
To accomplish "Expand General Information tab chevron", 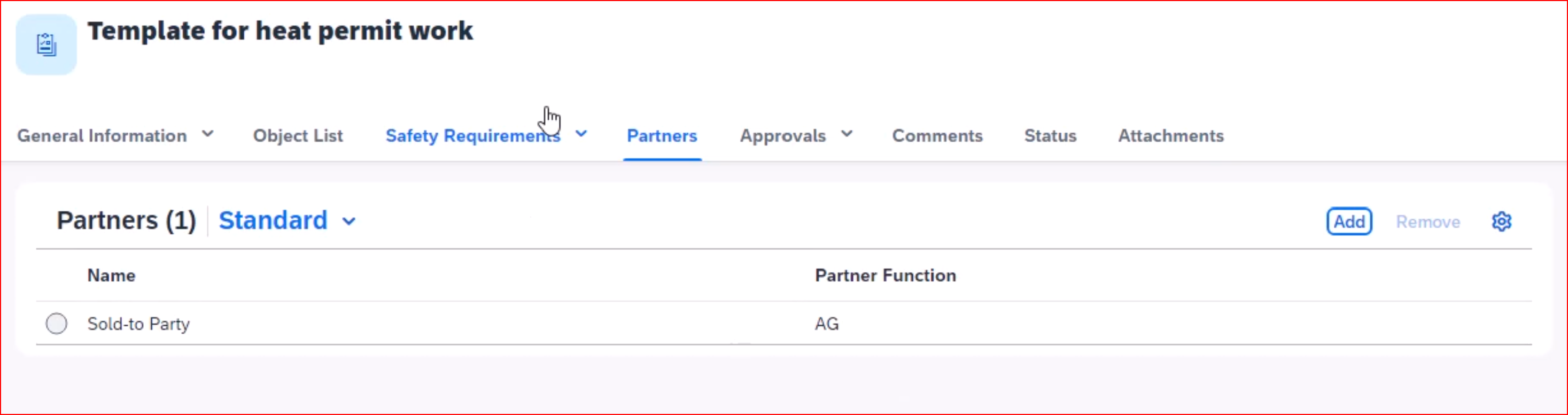I will tap(207, 134).
